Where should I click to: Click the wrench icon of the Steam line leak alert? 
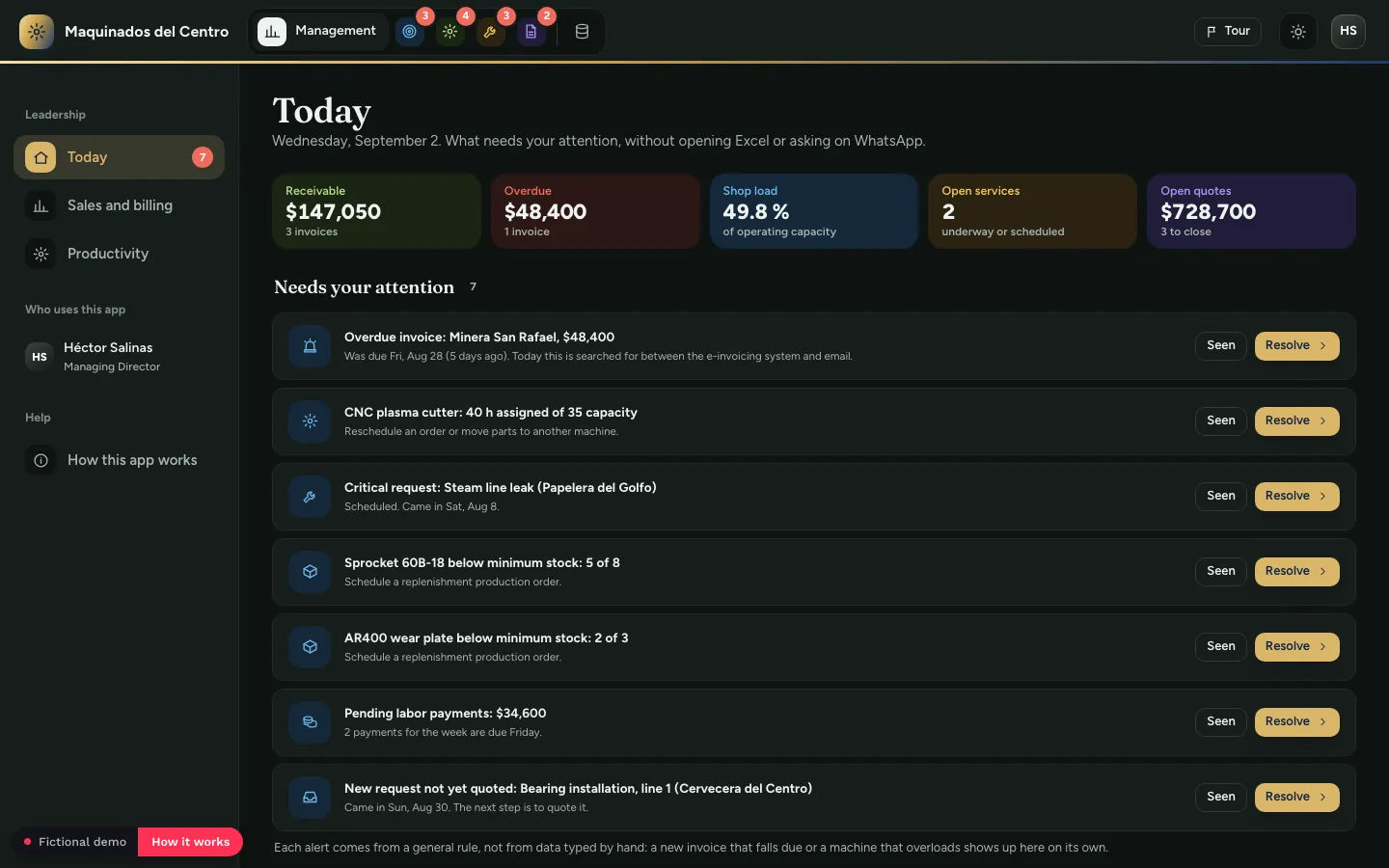(310, 497)
